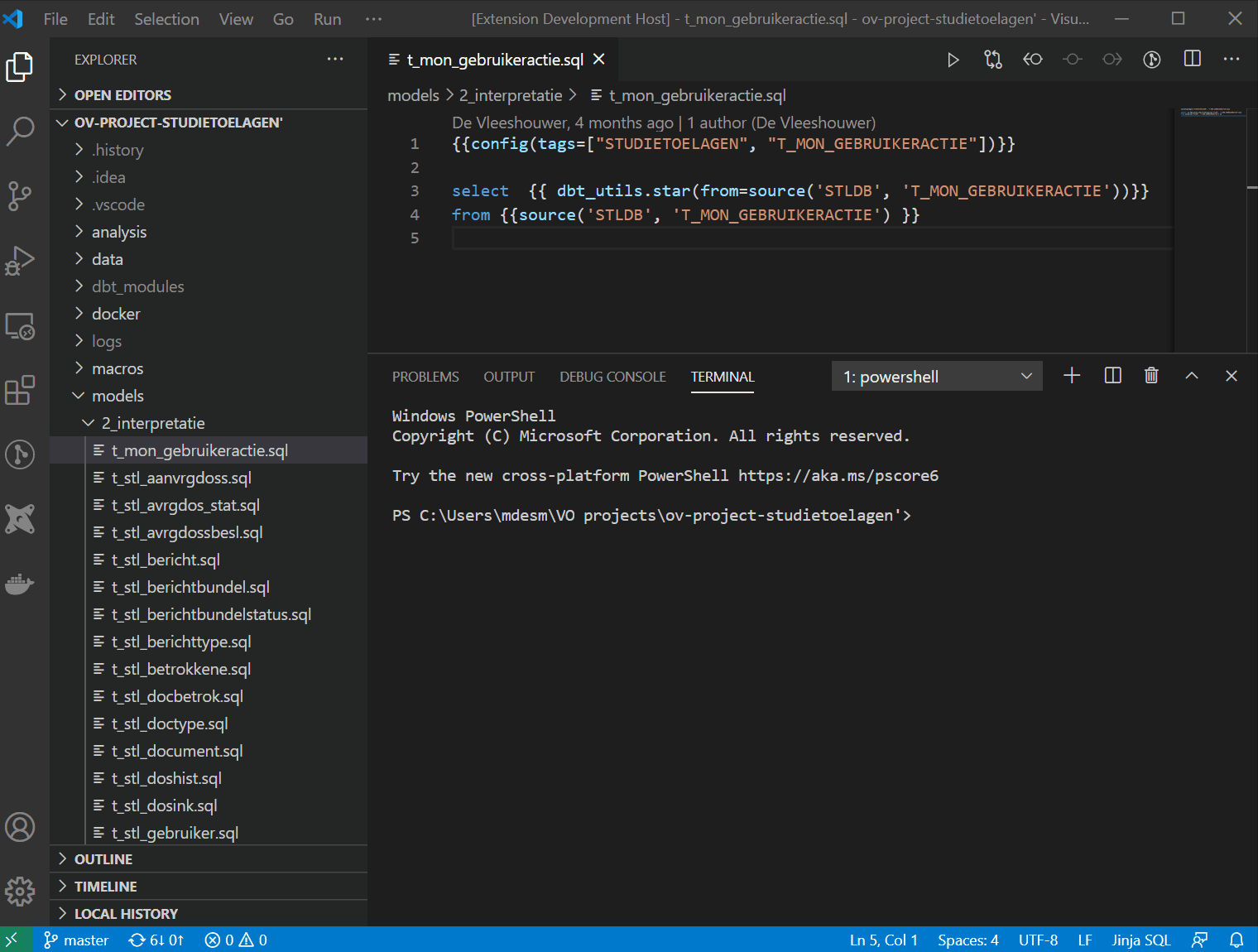1258x952 pixels.
Task: Open the Run menu
Action: (327, 18)
